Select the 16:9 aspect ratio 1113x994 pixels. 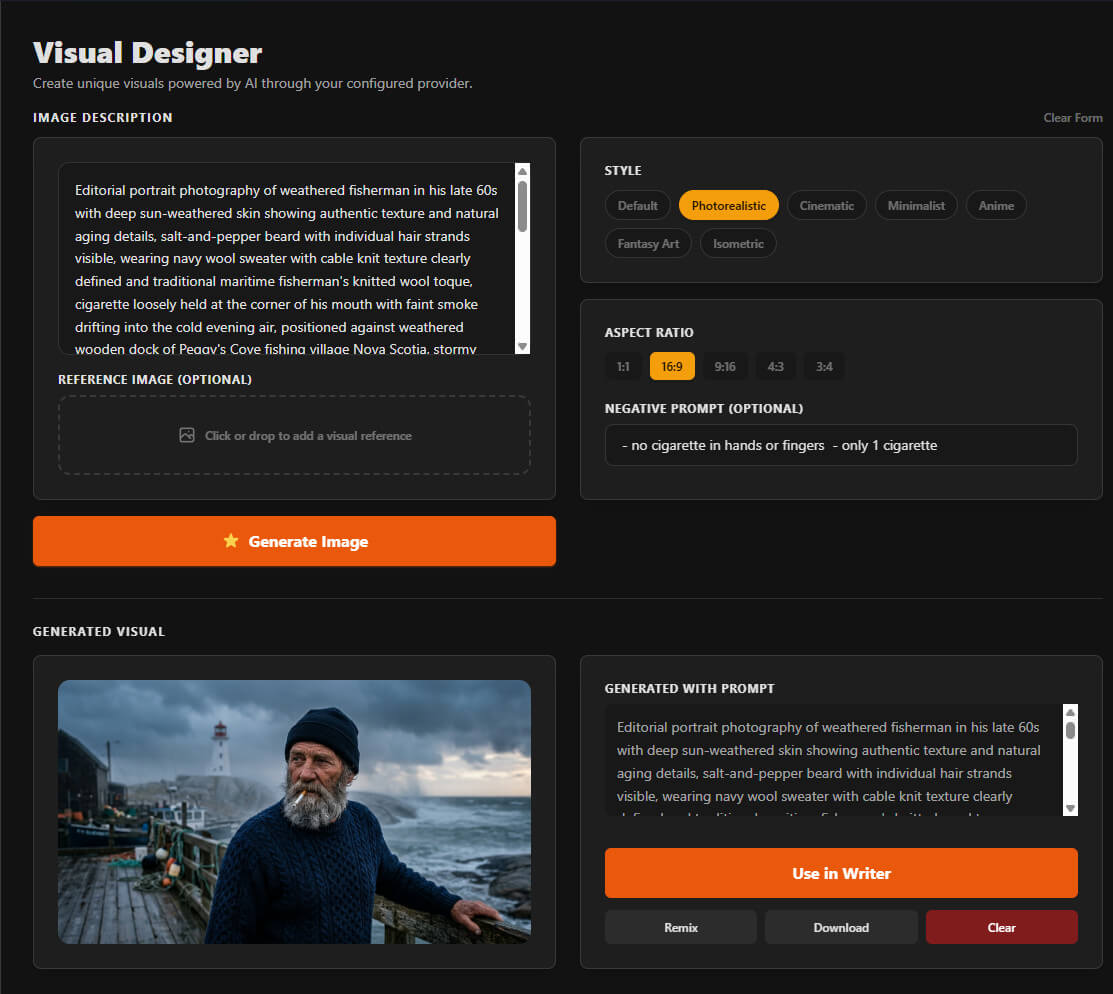click(672, 366)
